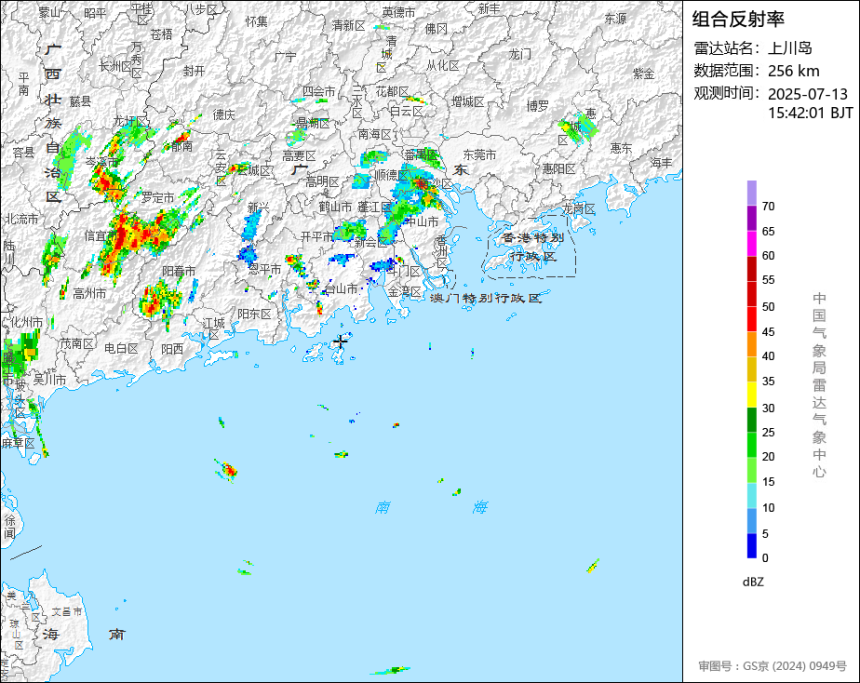Click the 北流市 city label

pyautogui.click(x=22, y=219)
